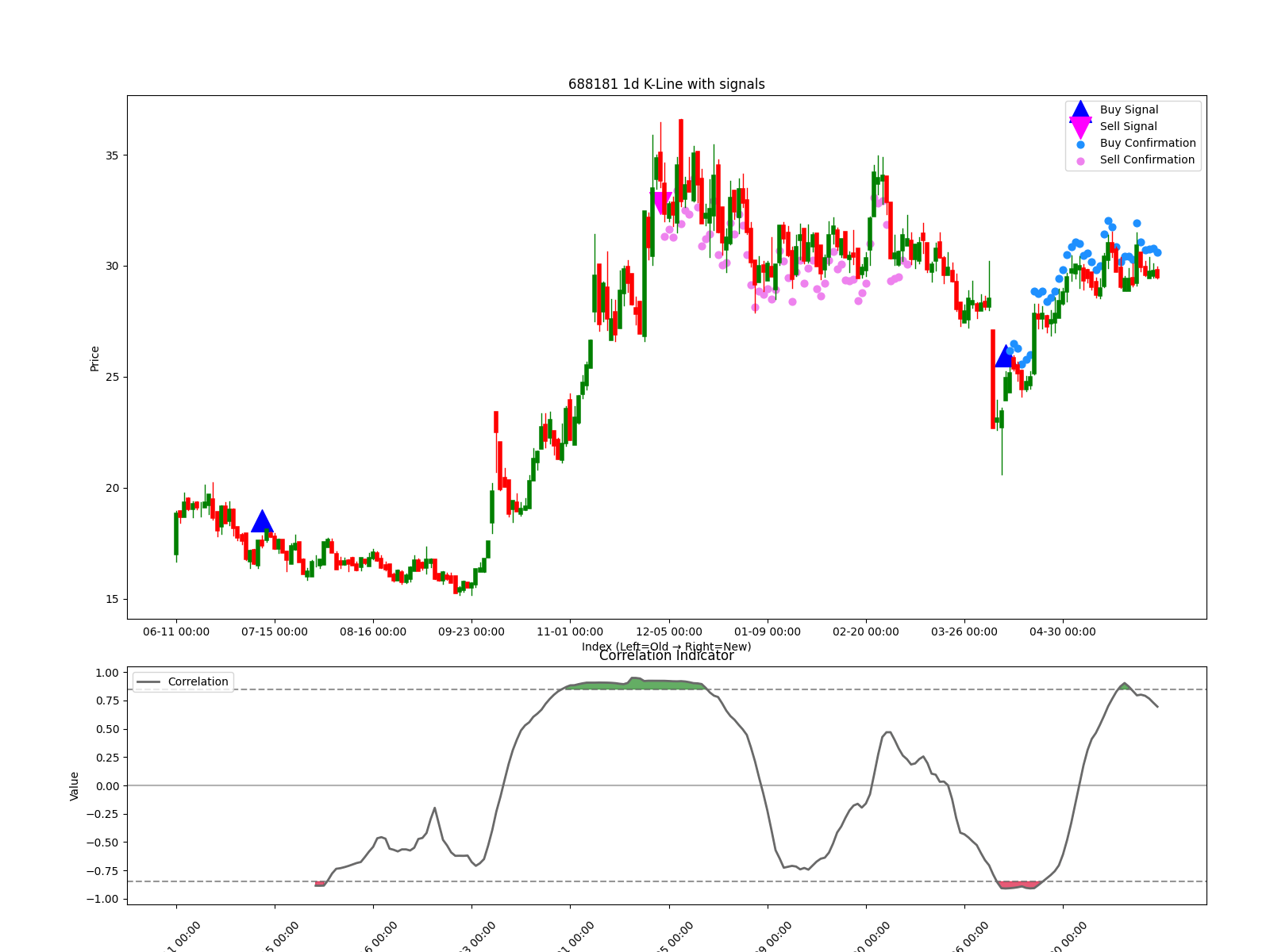Click the green shaded region above 0.85 correlation

coord(635,685)
